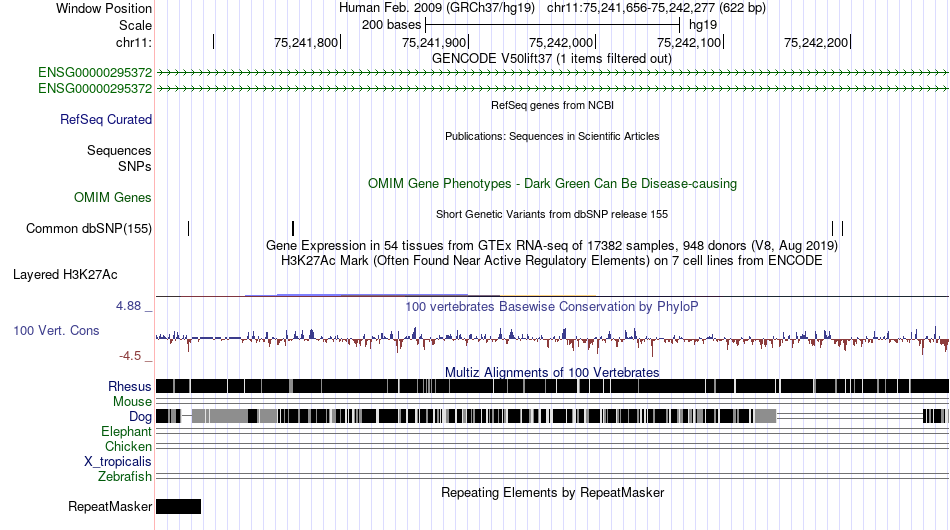Click the 75,242,200 ruler position

tap(816, 43)
